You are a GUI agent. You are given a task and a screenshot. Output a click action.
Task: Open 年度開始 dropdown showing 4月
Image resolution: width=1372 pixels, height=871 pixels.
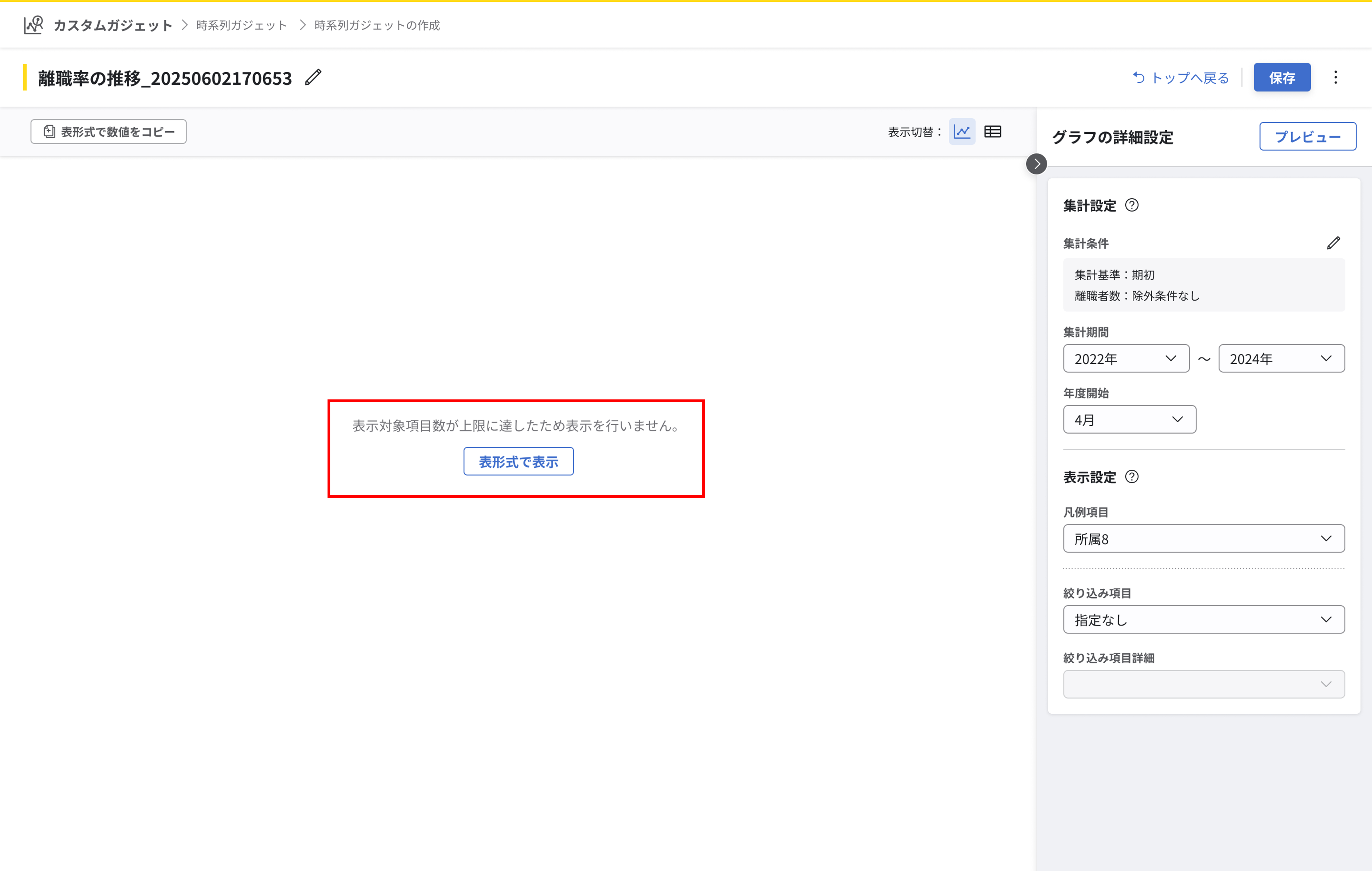click(1129, 419)
